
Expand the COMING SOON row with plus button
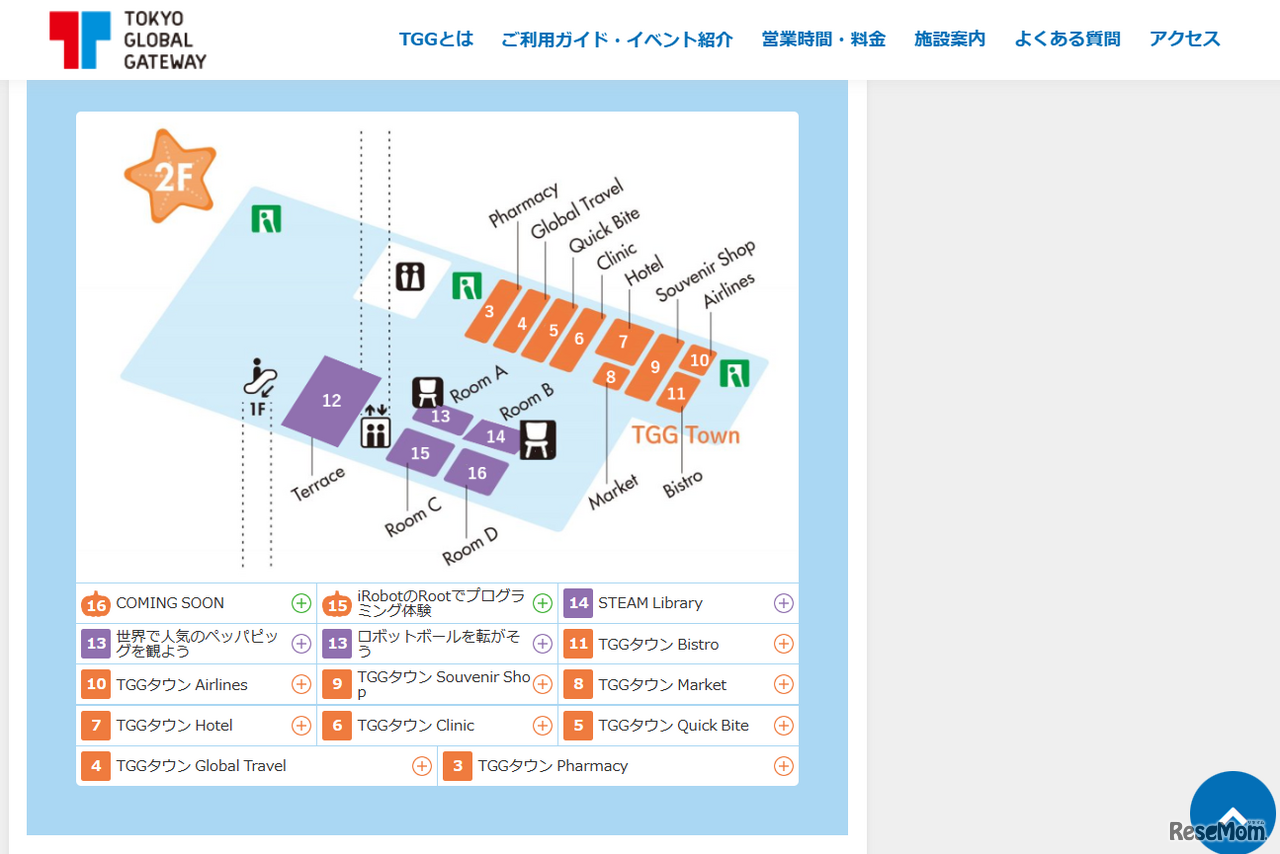click(301, 603)
